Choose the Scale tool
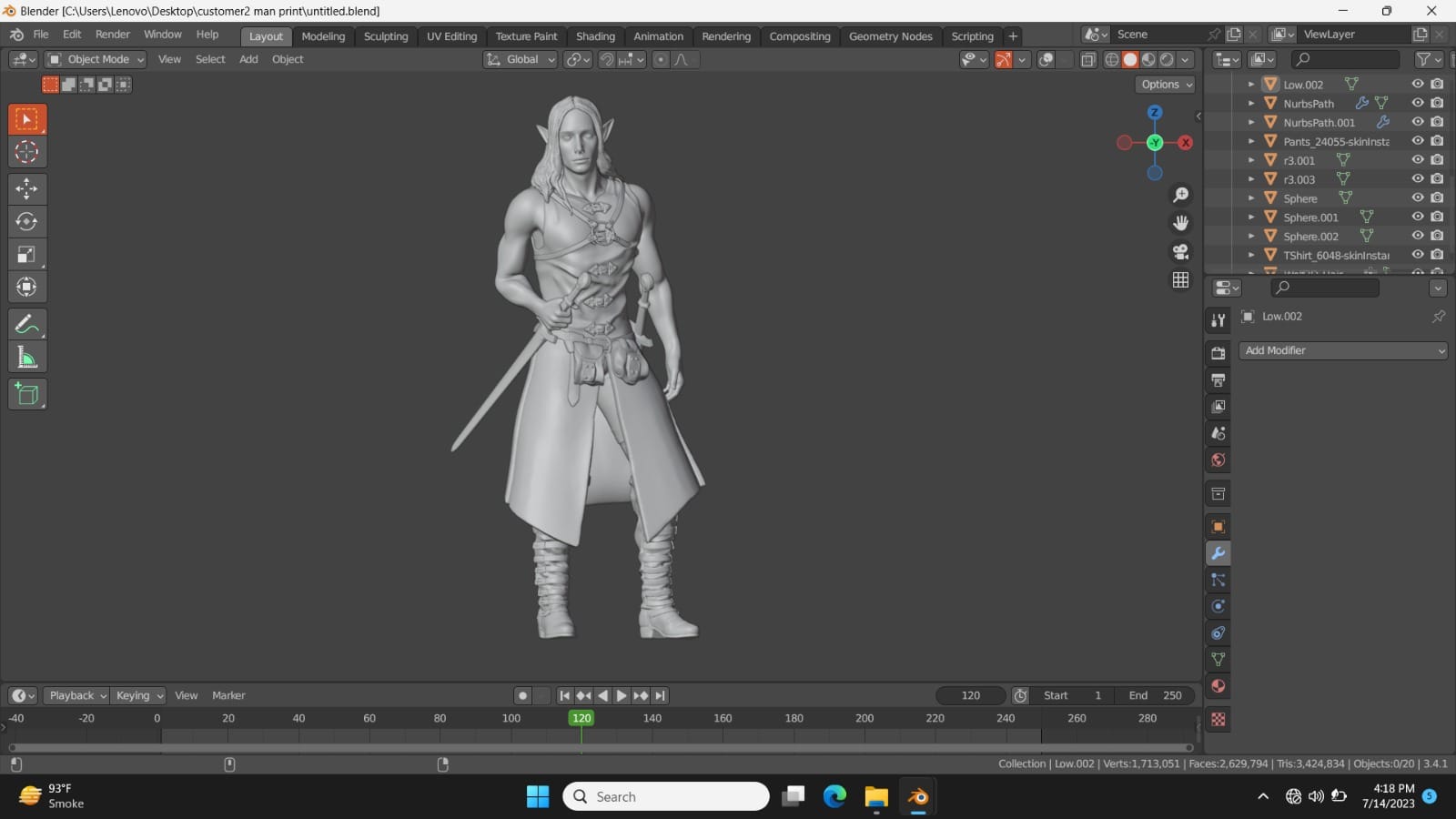The width and height of the screenshot is (1456, 819). click(x=26, y=254)
